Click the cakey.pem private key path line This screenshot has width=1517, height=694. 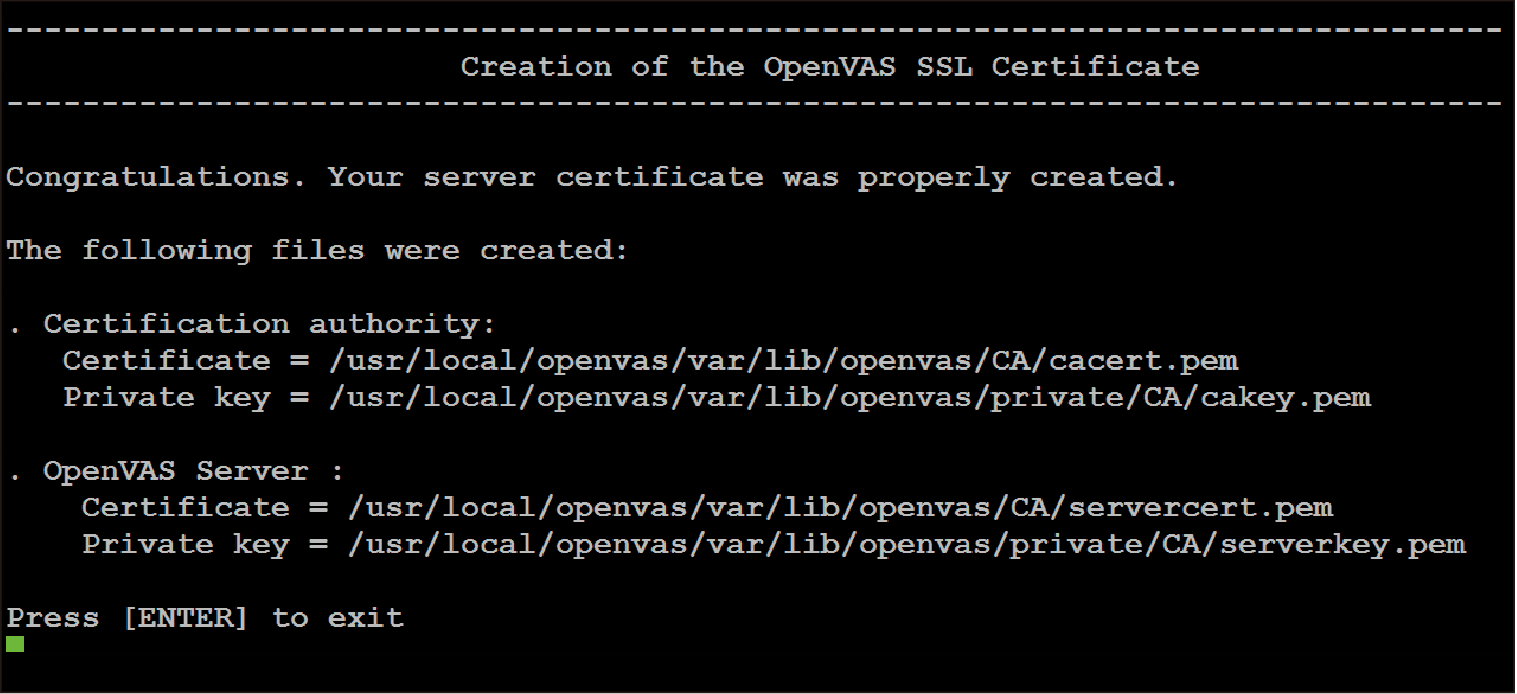[x=717, y=398]
